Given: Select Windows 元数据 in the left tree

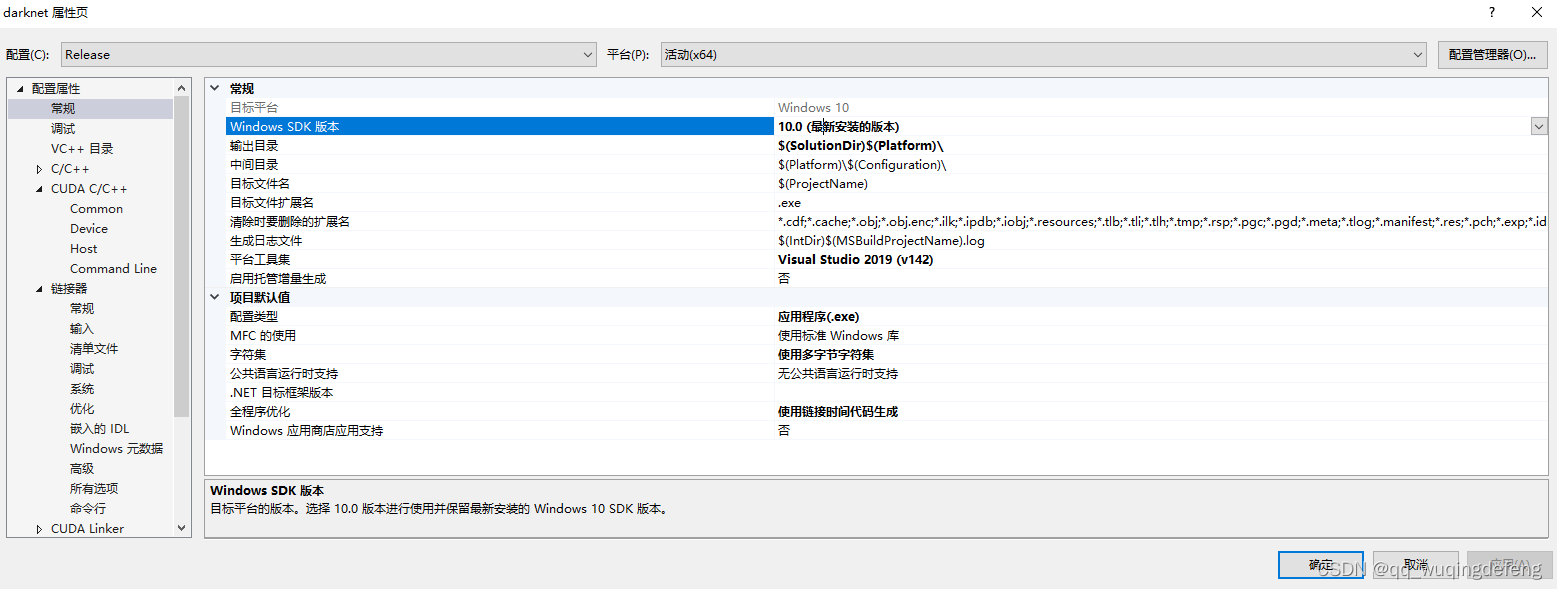Looking at the screenshot, I should [117, 448].
